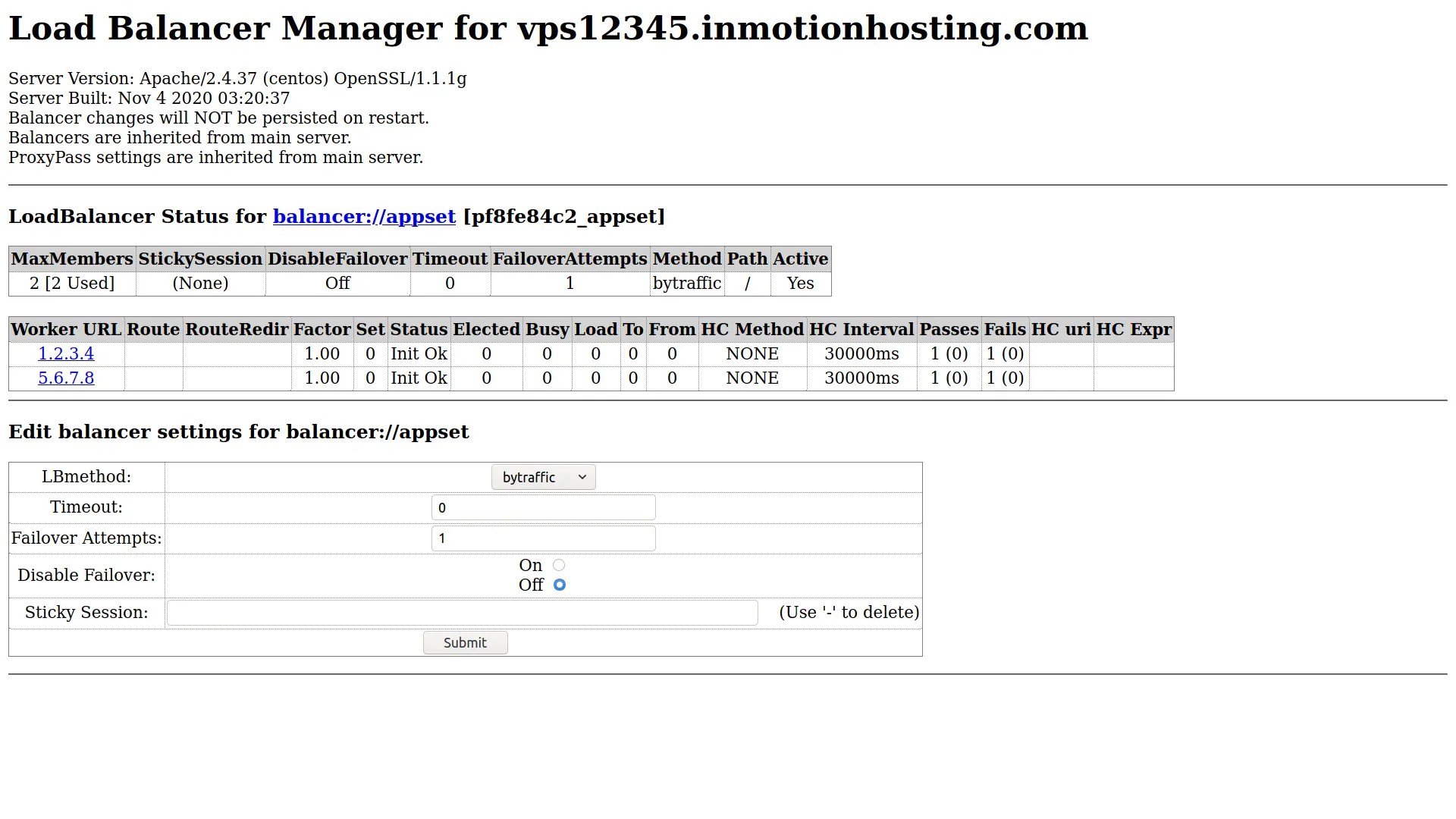The width and height of the screenshot is (1456, 819).
Task: Click the Status column header
Action: (418, 329)
